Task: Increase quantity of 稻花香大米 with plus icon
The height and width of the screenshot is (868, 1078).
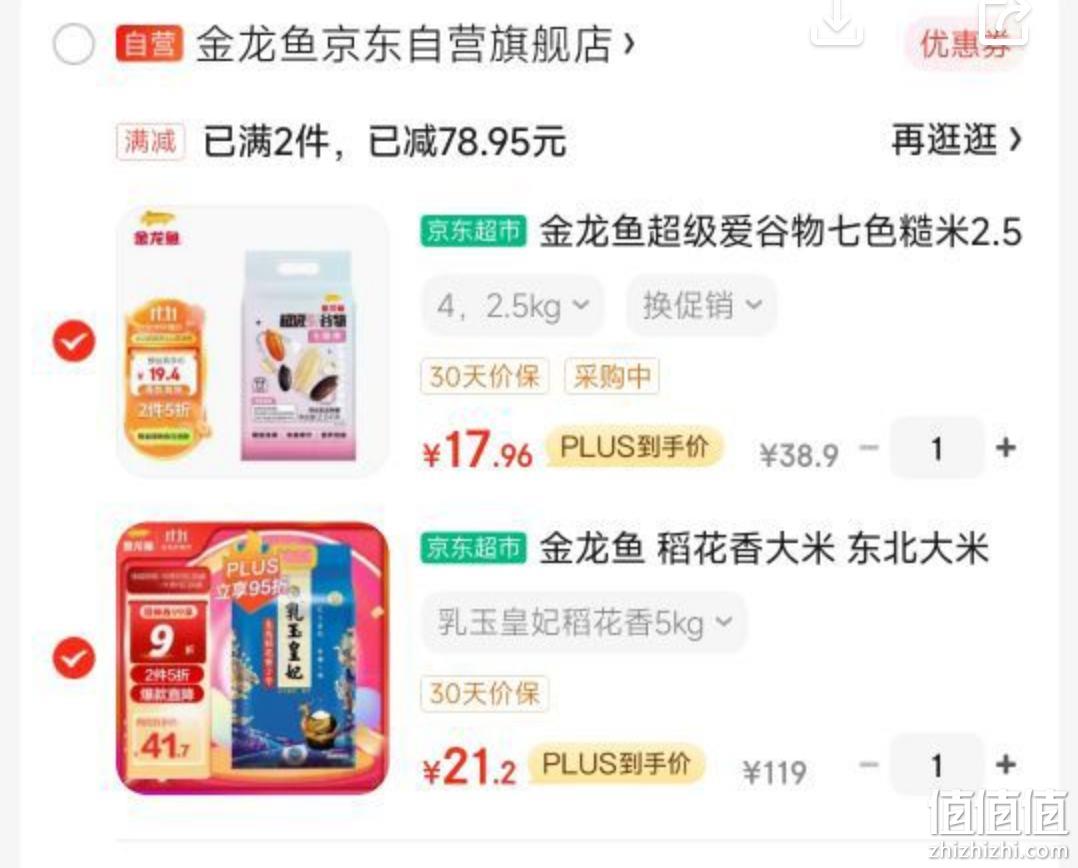Action: tap(1006, 764)
